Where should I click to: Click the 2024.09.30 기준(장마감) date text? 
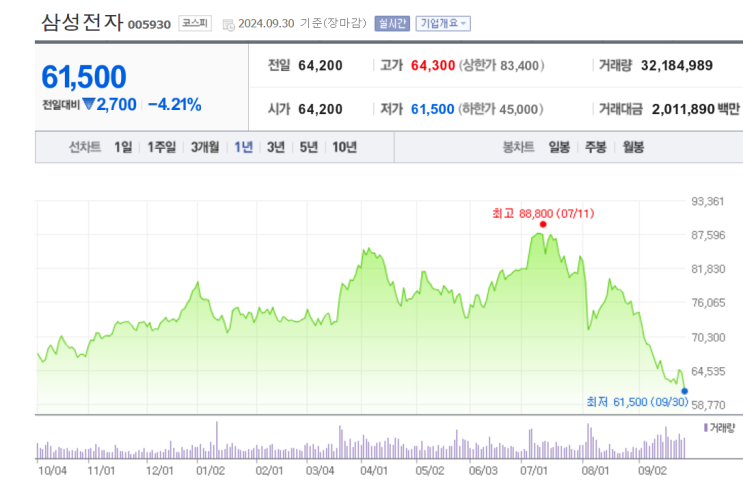[x=302, y=23]
